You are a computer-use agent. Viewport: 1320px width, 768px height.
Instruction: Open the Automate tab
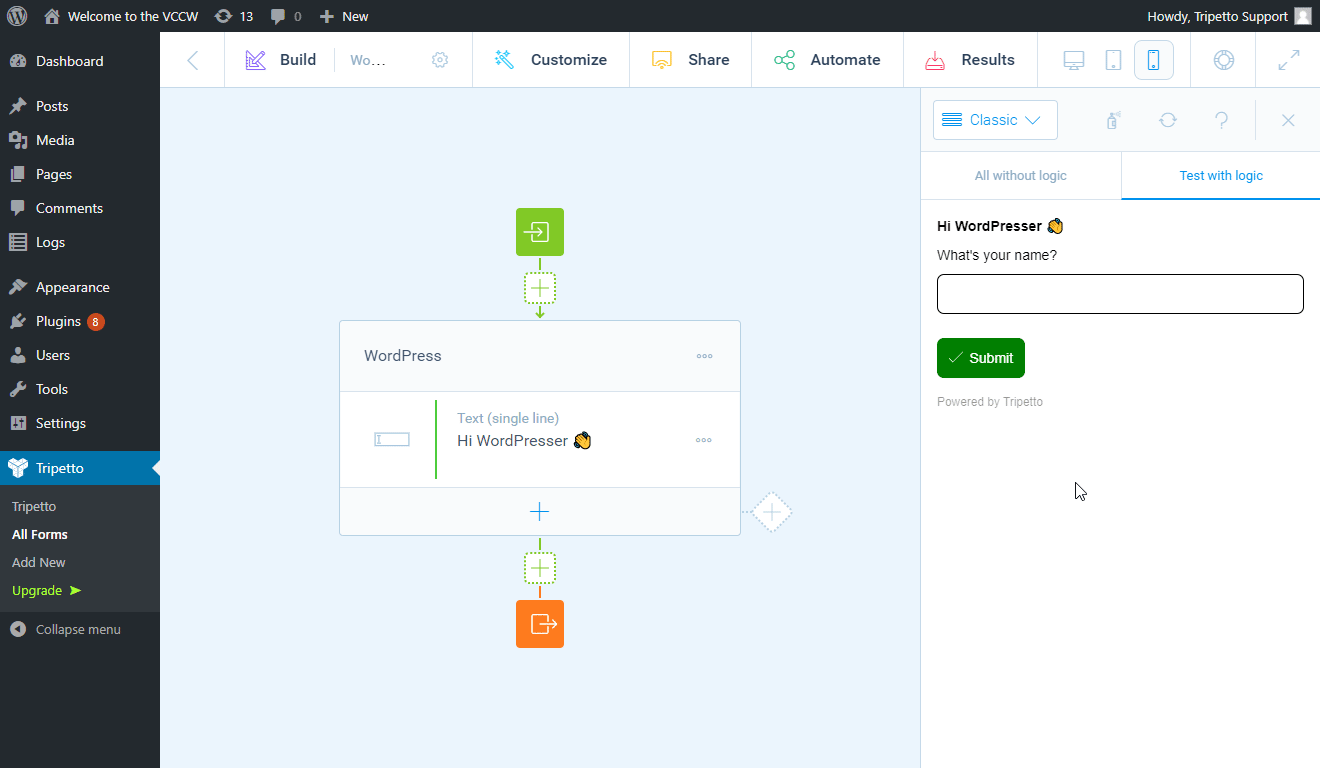tap(827, 60)
